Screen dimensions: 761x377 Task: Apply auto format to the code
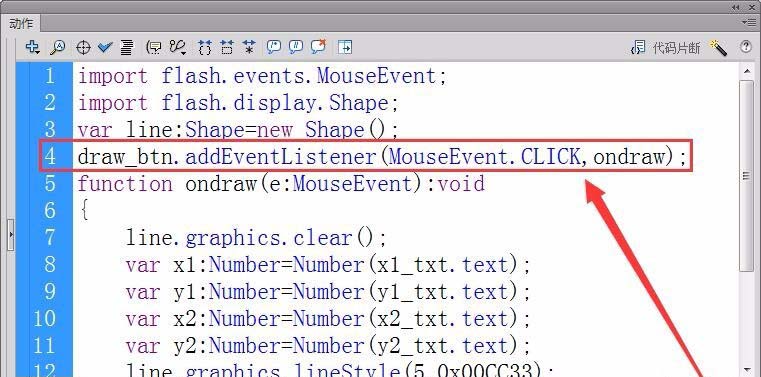127,47
